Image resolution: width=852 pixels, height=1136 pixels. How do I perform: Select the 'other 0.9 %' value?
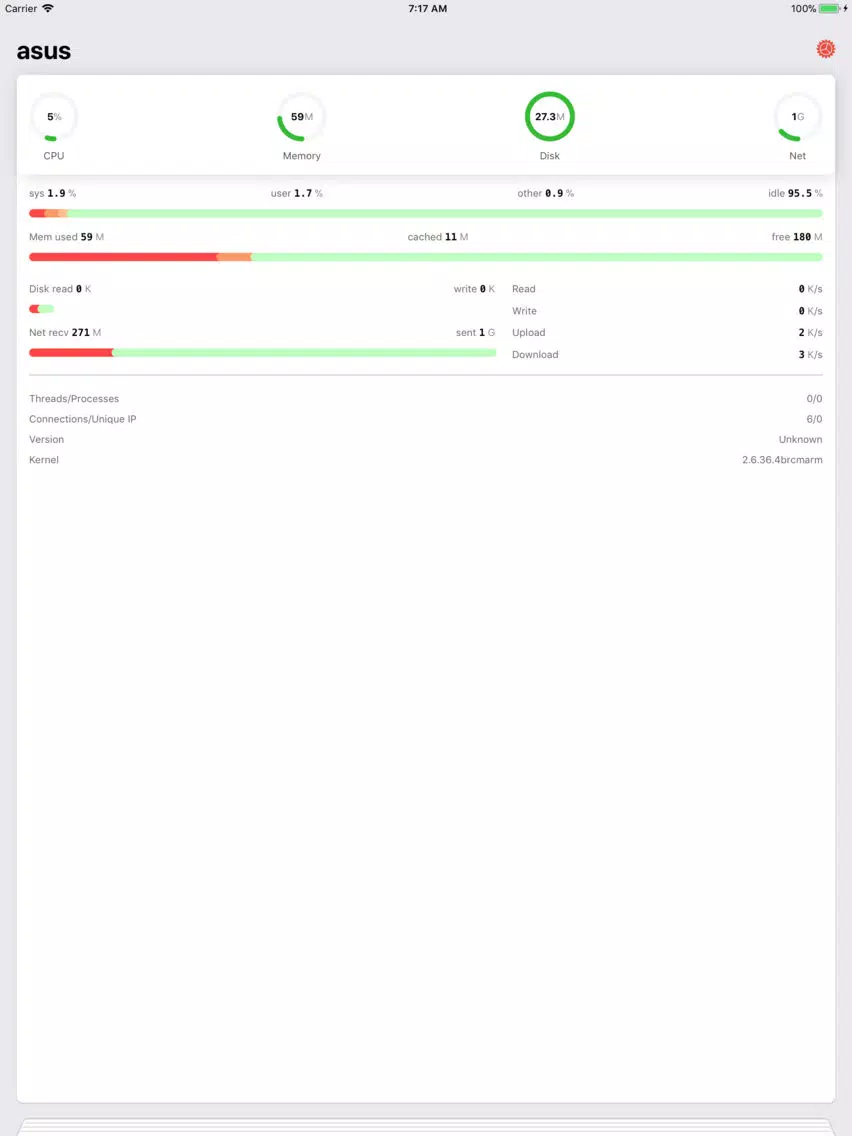(x=545, y=193)
